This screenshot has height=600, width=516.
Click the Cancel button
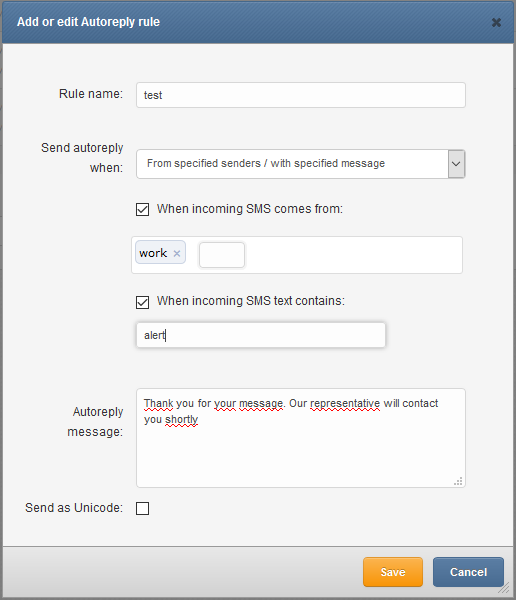[468, 572]
